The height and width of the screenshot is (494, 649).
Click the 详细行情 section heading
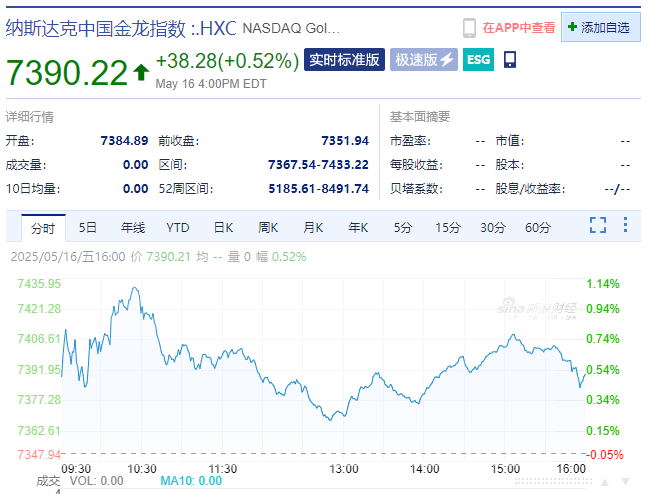(x=30, y=117)
